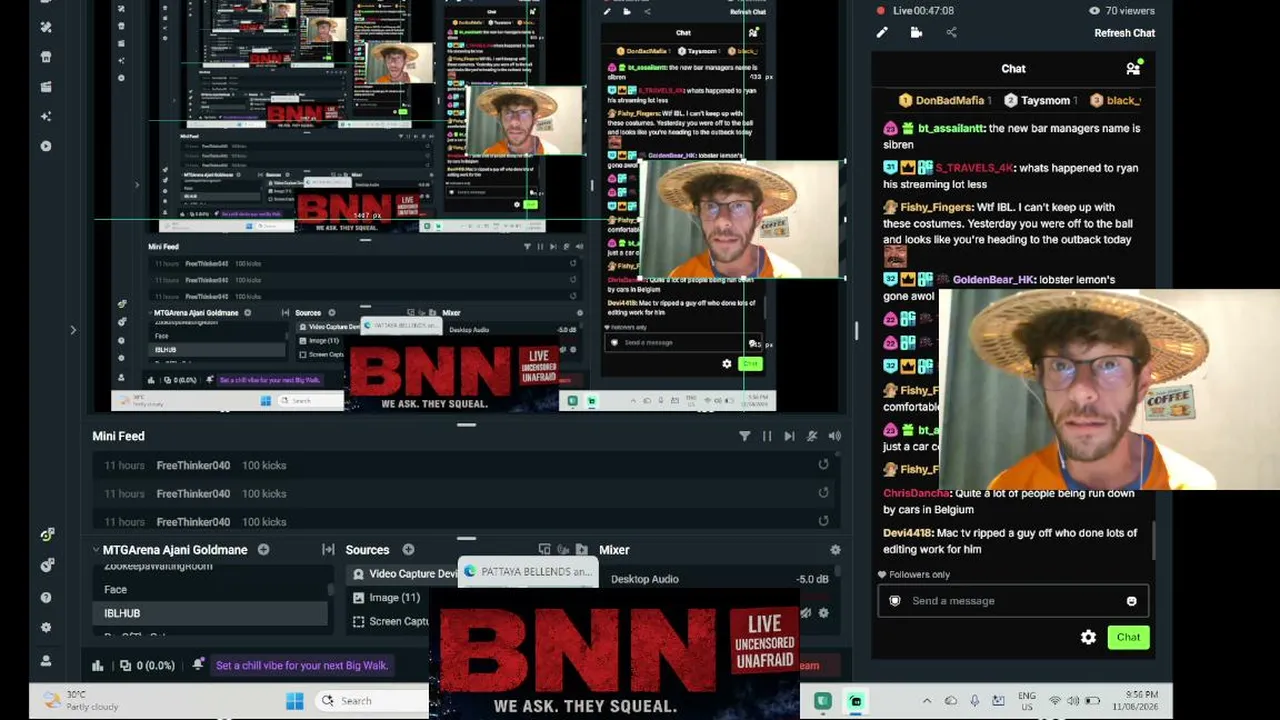Screen dimensions: 1280x720
Task: Pause the Mini Feed alert queue
Action: [x=767, y=436]
